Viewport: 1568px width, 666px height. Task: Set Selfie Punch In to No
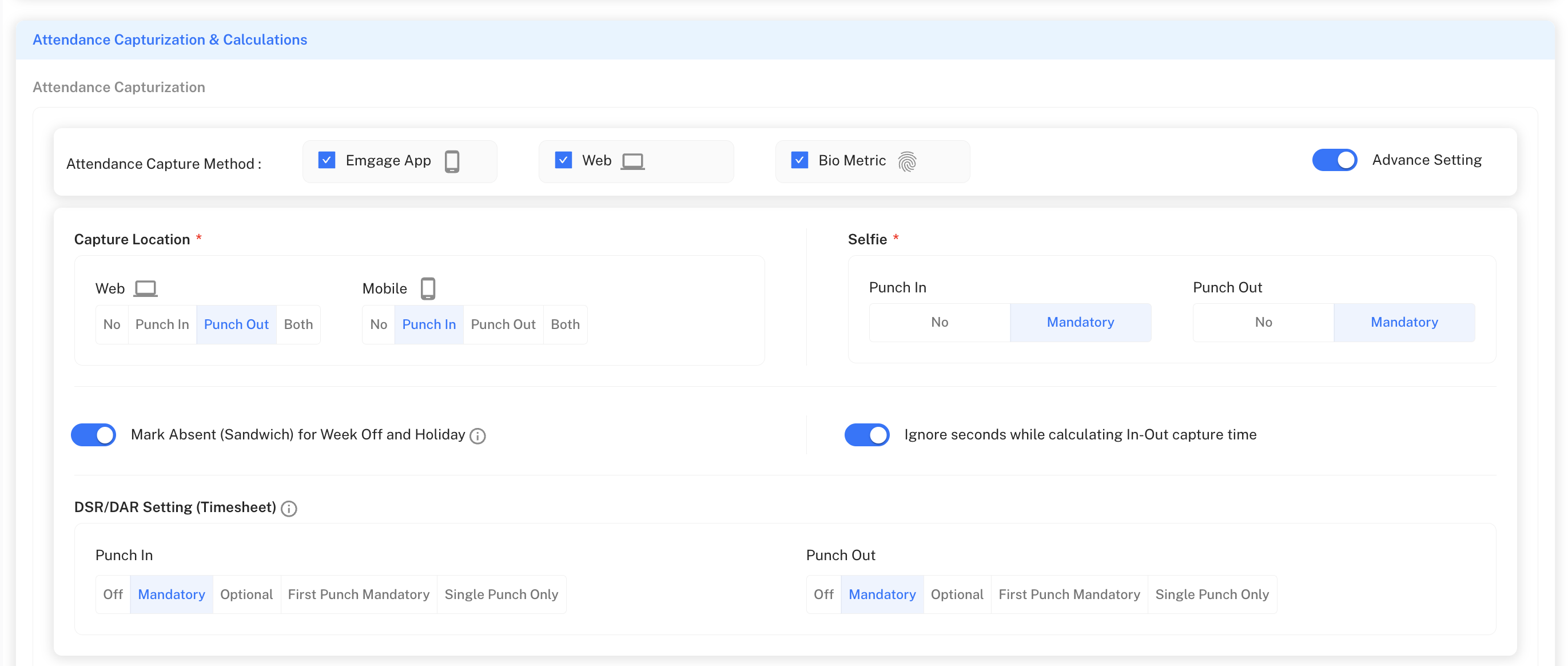click(939, 322)
